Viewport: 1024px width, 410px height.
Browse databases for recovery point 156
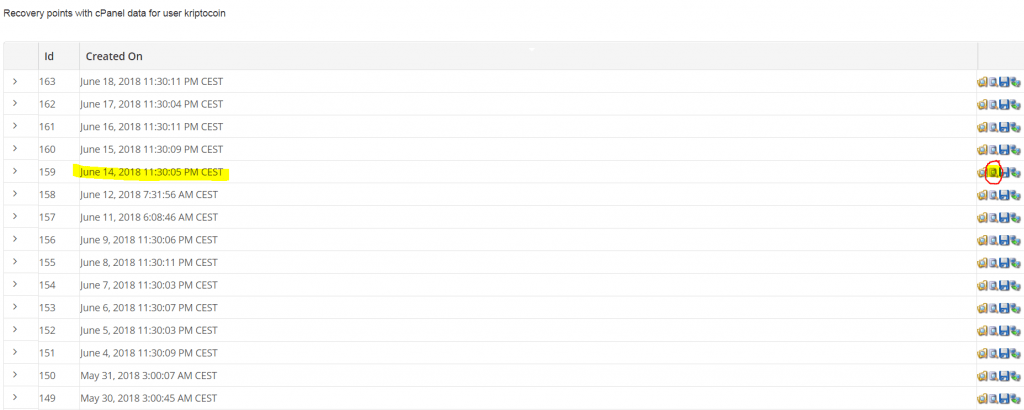(x=993, y=240)
